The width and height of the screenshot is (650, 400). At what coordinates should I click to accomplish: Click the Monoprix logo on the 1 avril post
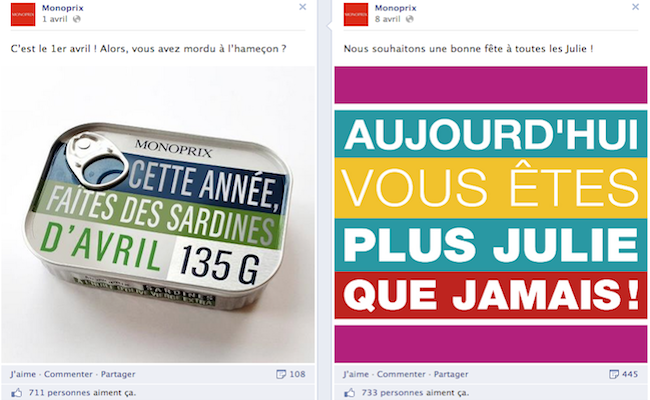point(23,14)
